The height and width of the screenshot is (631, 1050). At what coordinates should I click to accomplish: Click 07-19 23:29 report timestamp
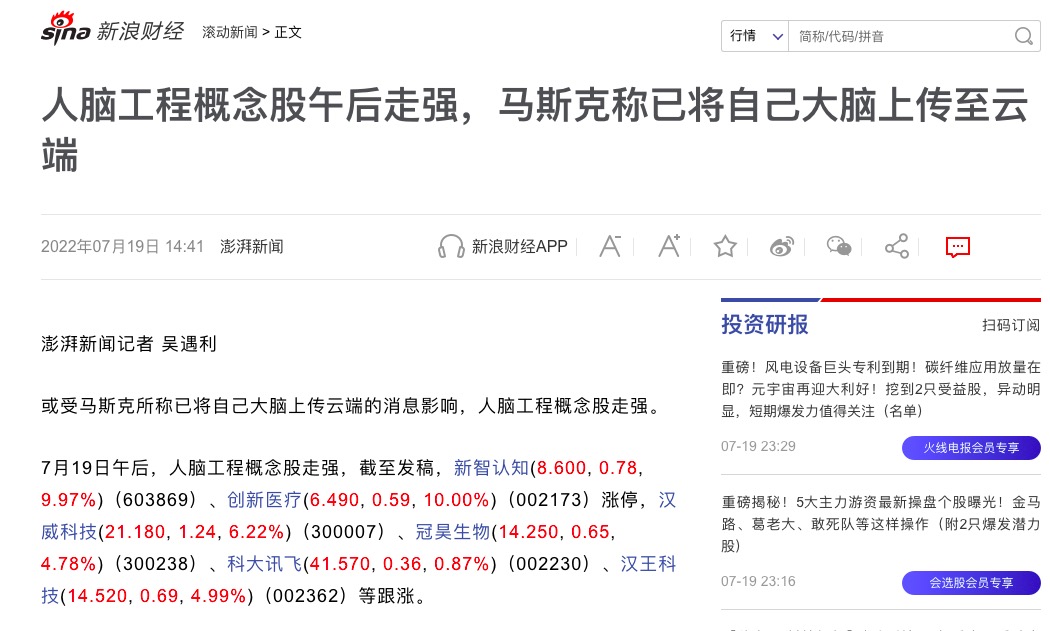click(x=758, y=446)
